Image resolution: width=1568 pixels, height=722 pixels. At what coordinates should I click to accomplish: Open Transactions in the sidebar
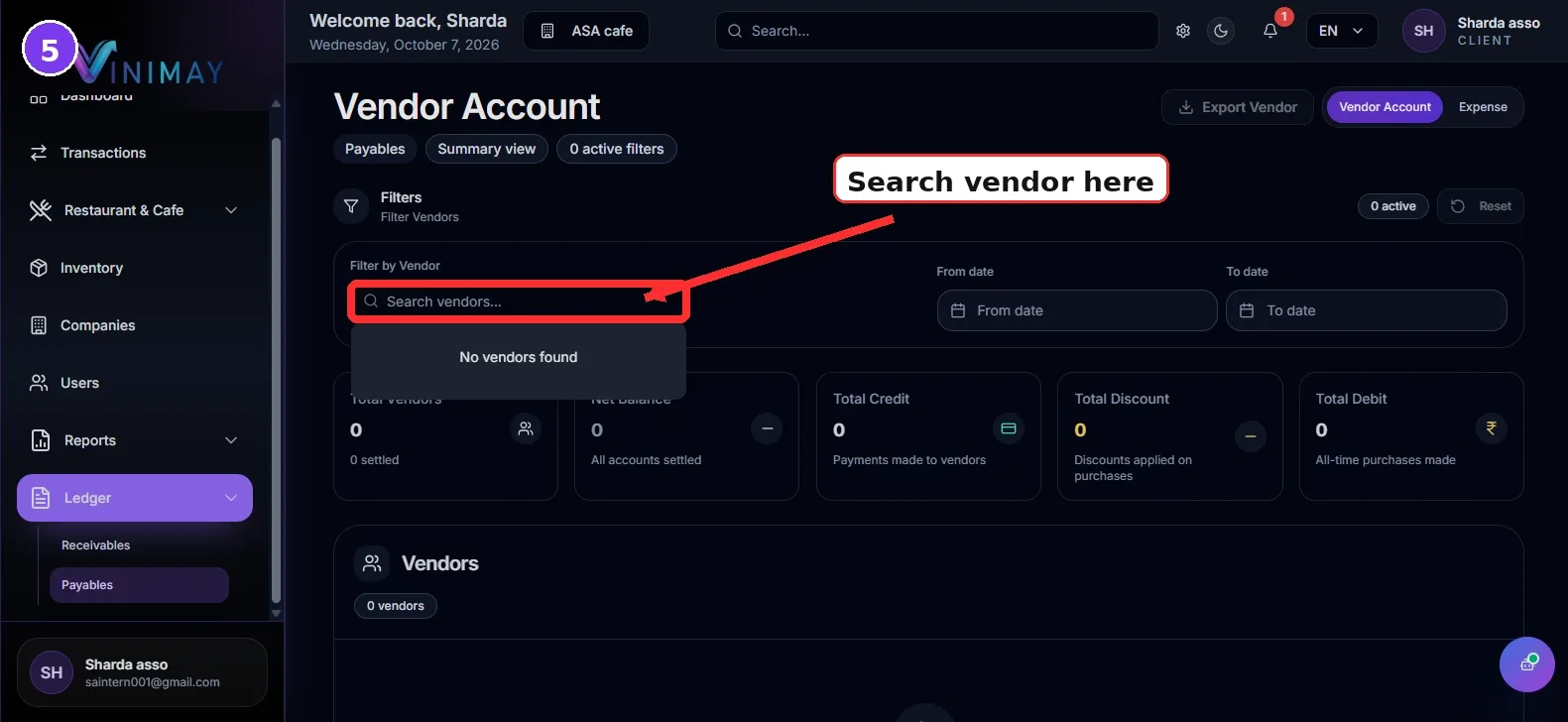point(135,153)
